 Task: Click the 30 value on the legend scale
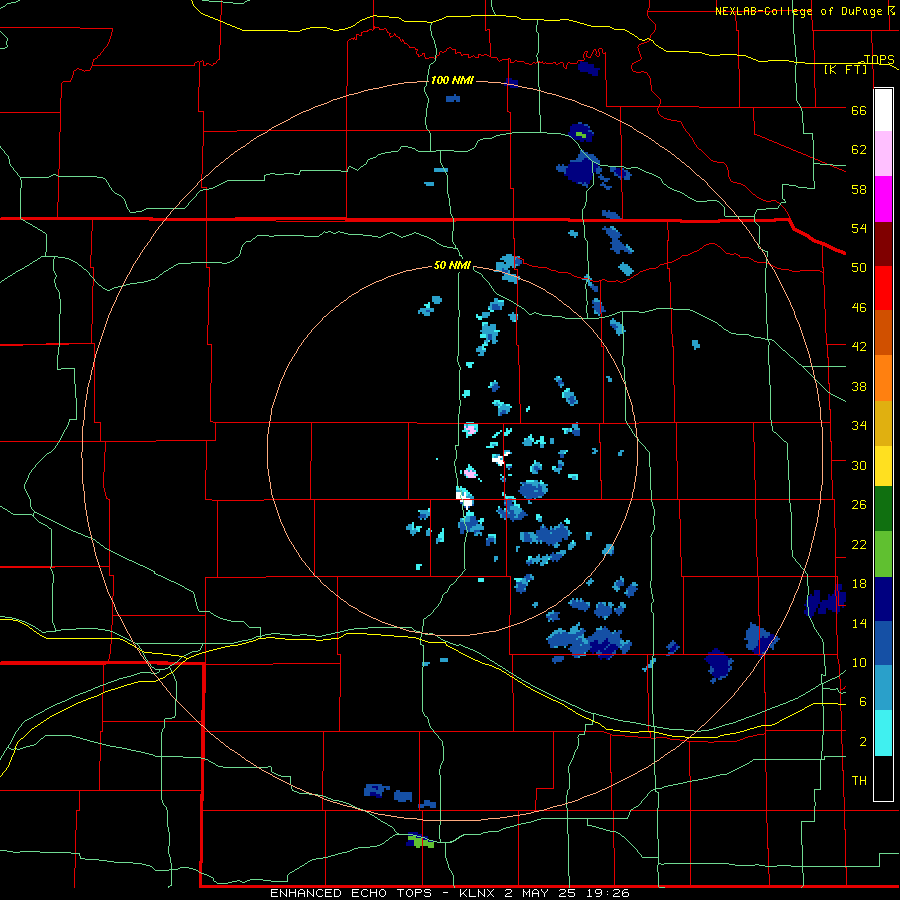(859, 465)
